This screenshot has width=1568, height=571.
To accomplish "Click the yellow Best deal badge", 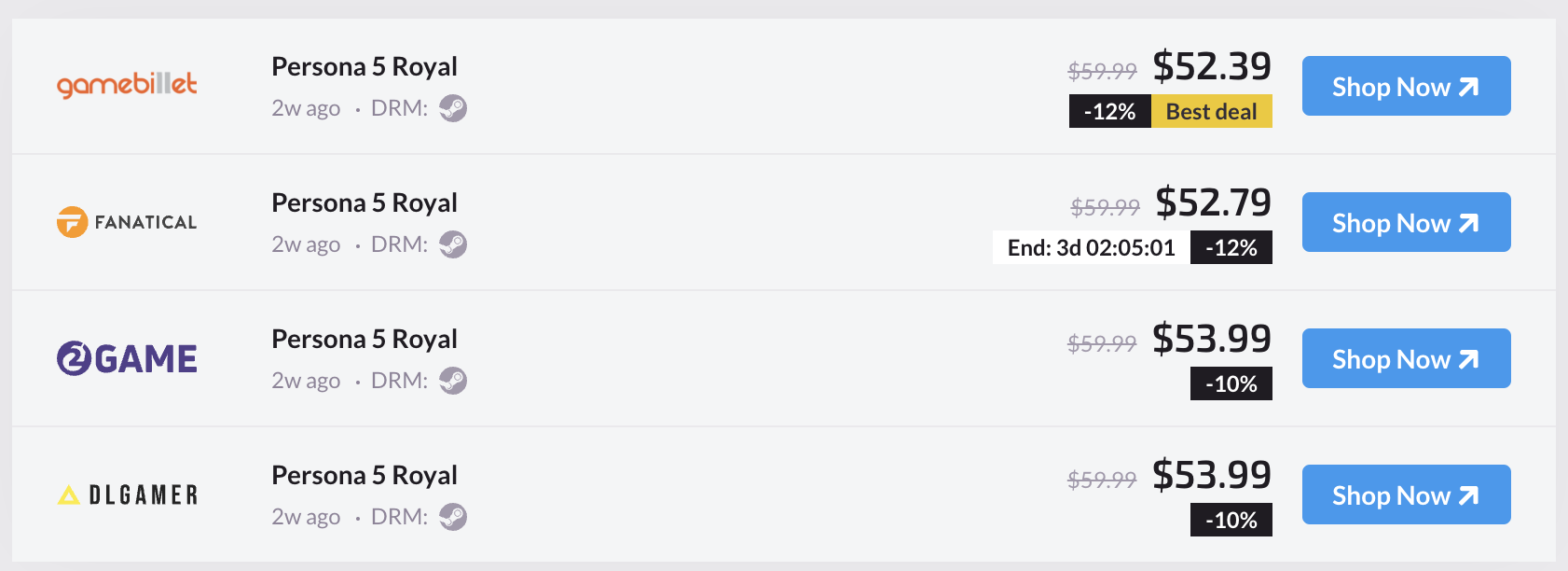I will click(x=1212, y=111).
